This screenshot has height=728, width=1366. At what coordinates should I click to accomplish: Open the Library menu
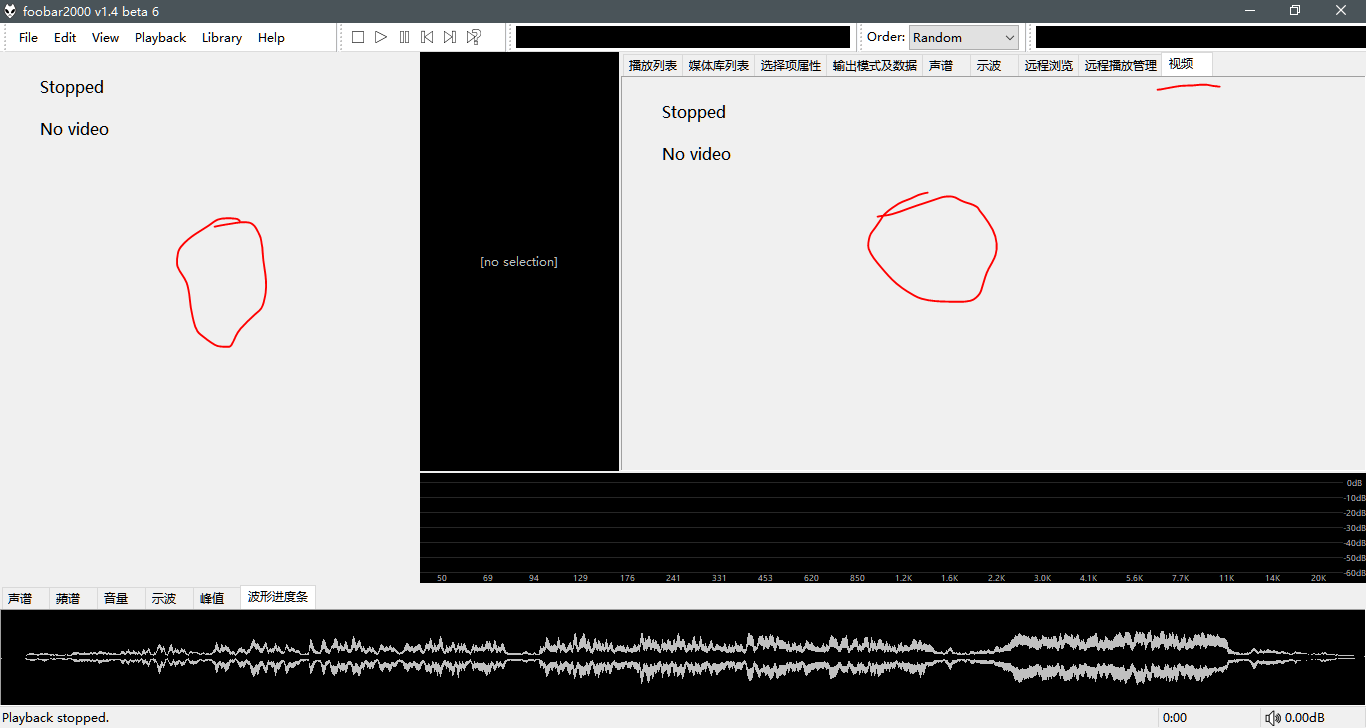pyautogui.click(x=221, y=37)
